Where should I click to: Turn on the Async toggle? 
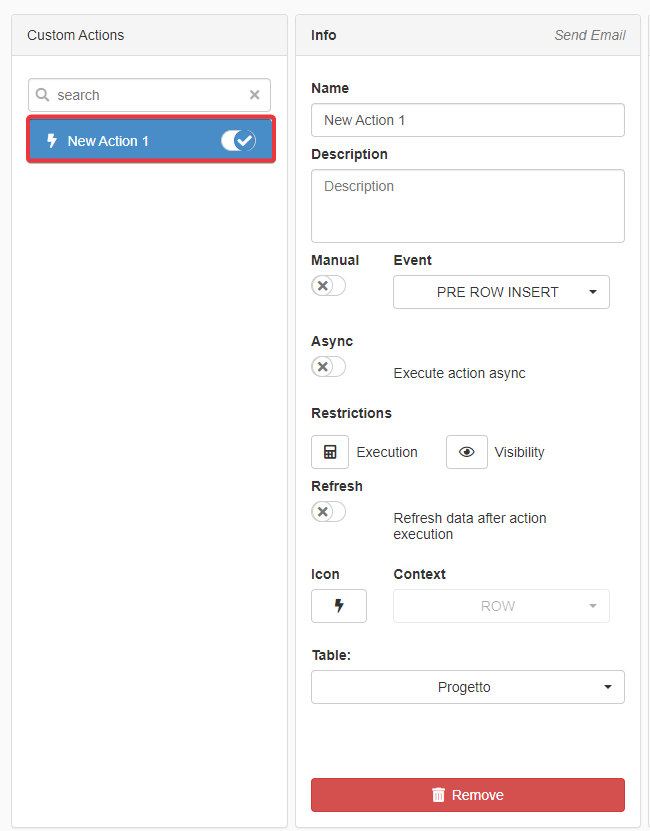[x=328, y=367]
